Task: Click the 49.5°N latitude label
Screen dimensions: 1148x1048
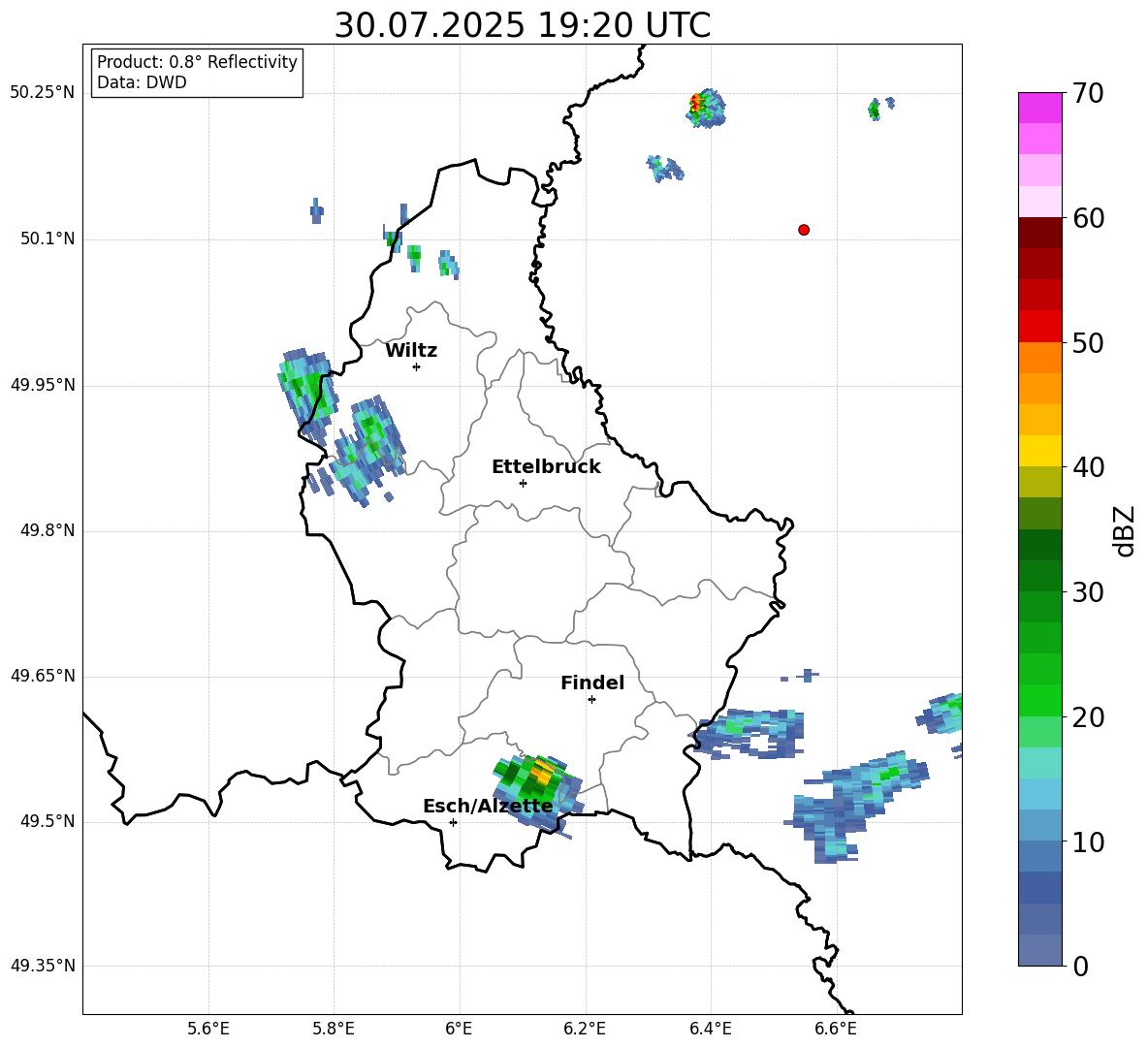Action: pyautogui.click(x=48, y=821)
